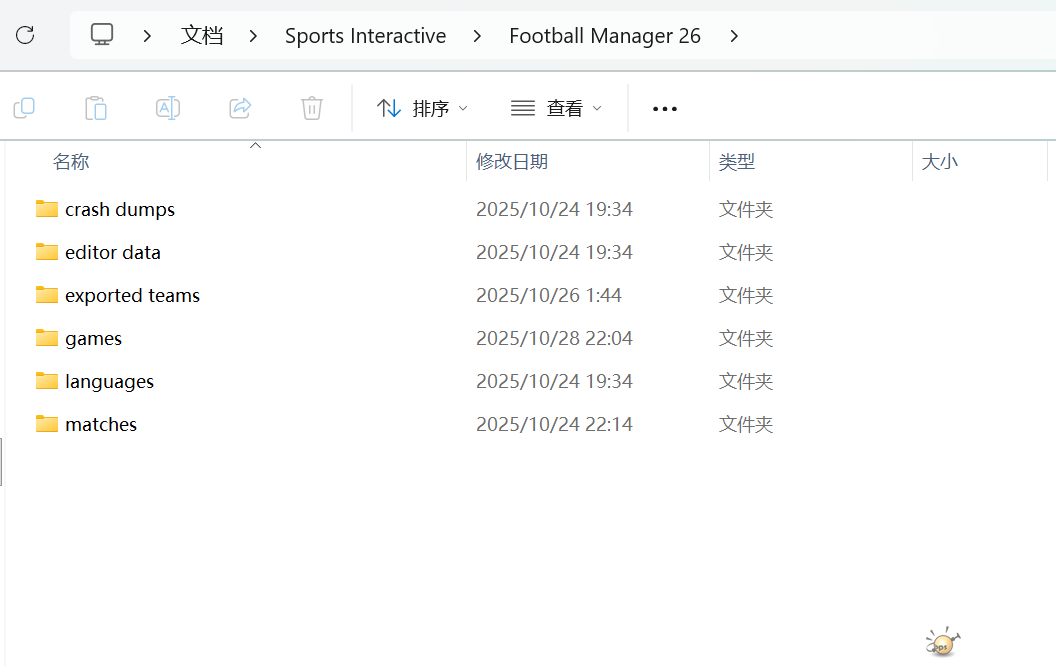Click the Refresh icon in address bar
1056x666 pixels.
(x=25, y=36)
